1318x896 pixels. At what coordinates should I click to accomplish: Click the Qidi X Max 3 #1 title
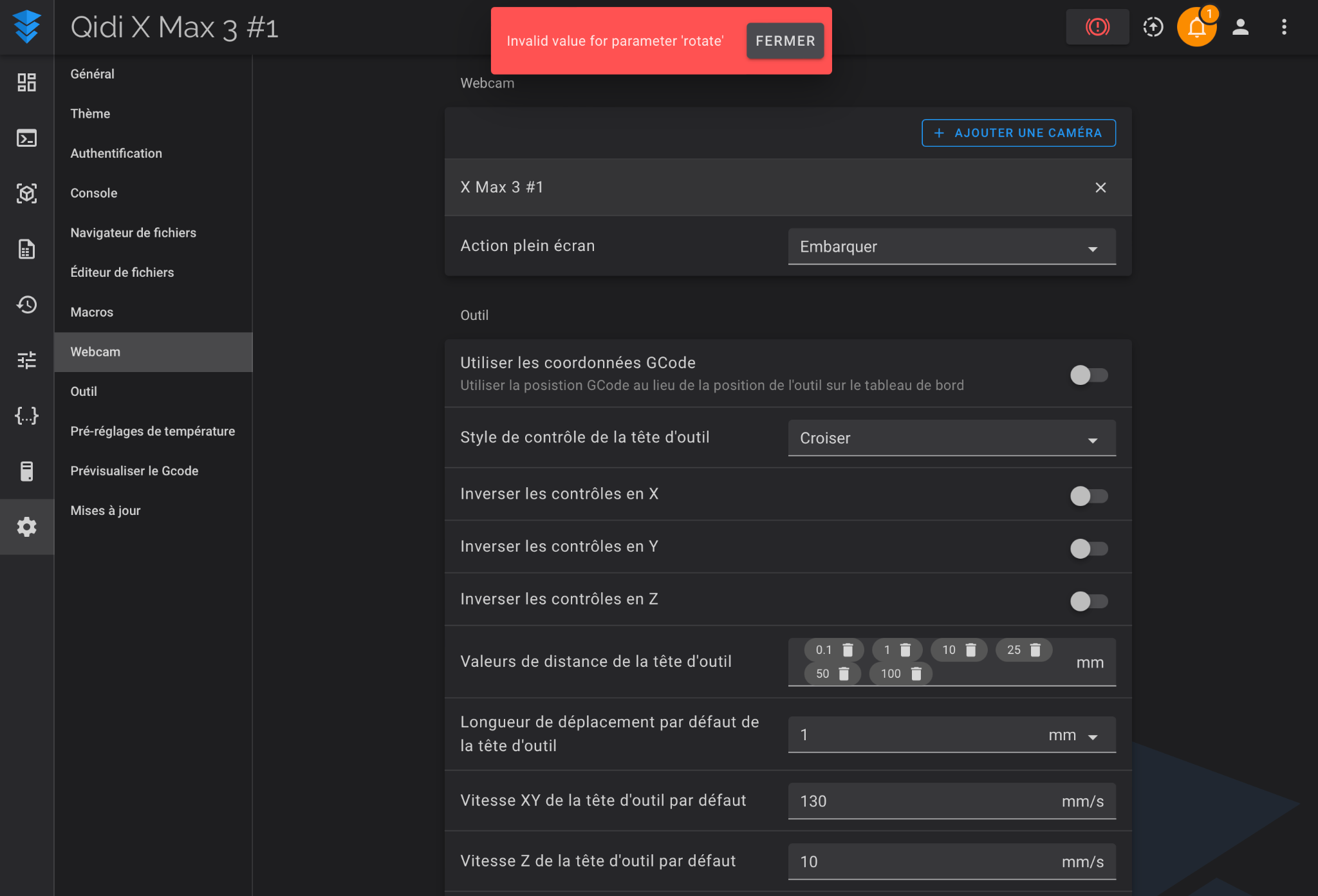pos(174,28)
